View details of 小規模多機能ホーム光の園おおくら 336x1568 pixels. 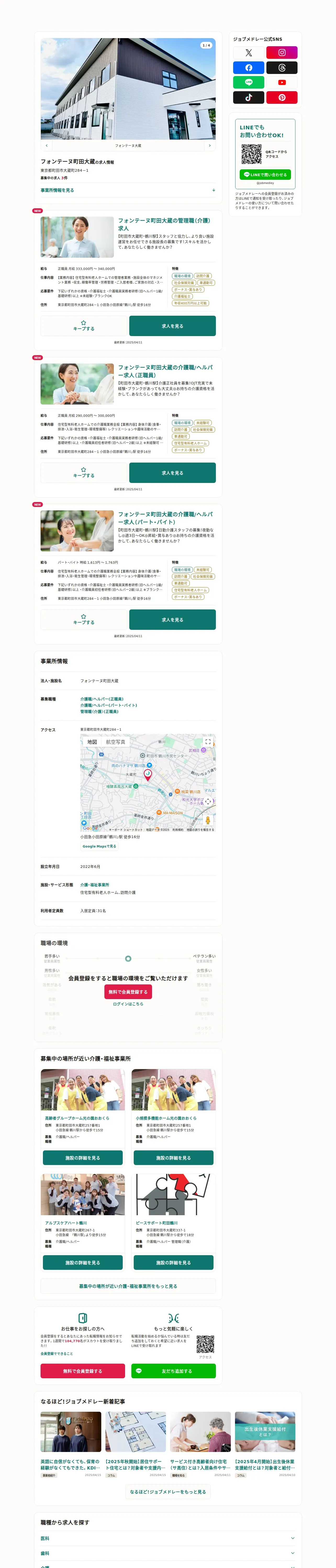[x=174, y=1158]
